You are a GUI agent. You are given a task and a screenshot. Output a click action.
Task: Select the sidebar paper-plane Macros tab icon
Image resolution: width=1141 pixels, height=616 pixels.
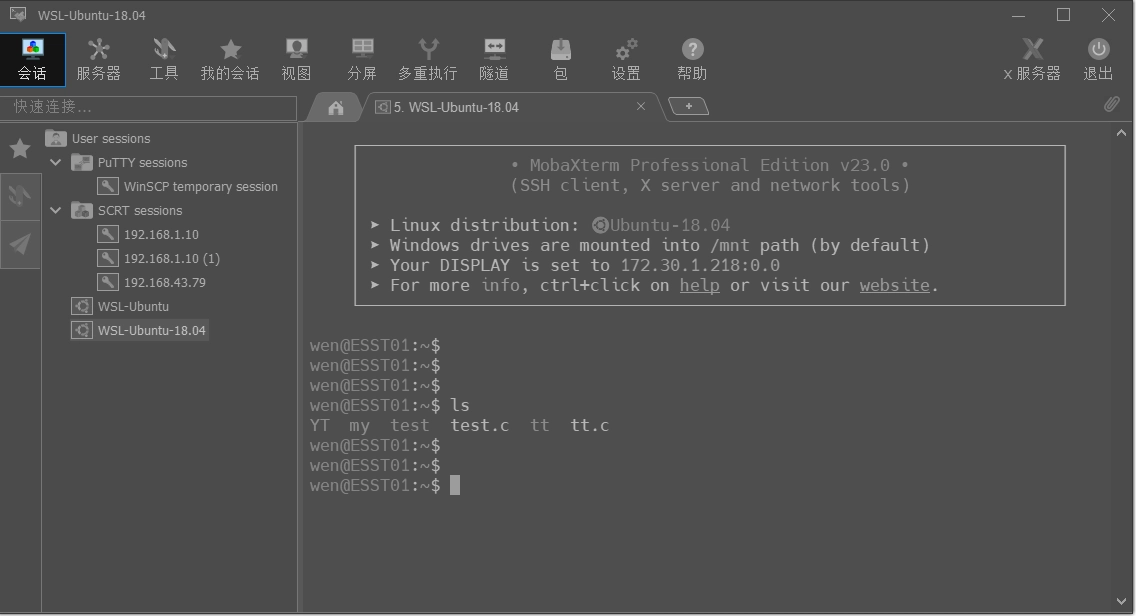click(20, 244)
